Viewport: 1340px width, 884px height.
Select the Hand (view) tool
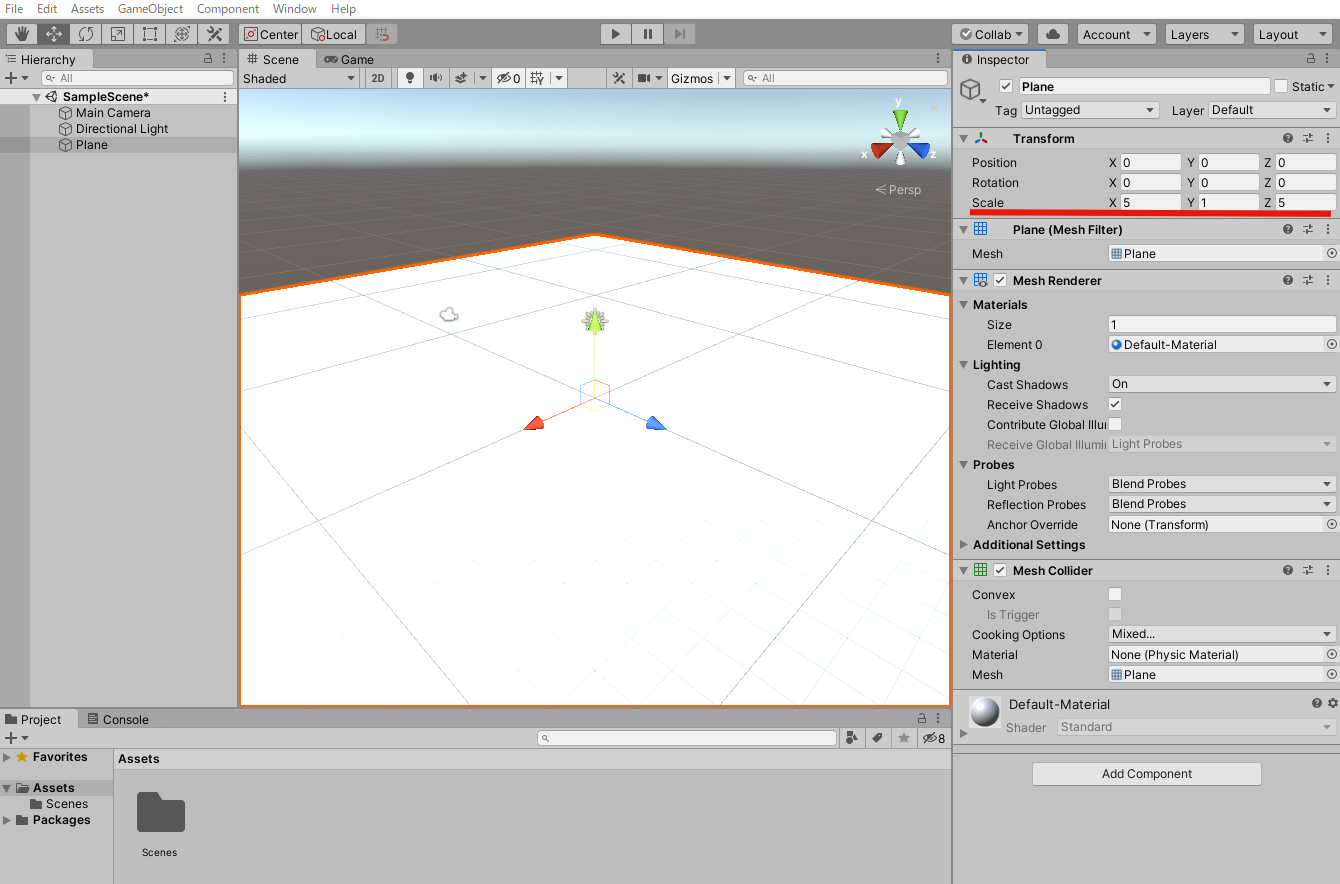point(21,33)
